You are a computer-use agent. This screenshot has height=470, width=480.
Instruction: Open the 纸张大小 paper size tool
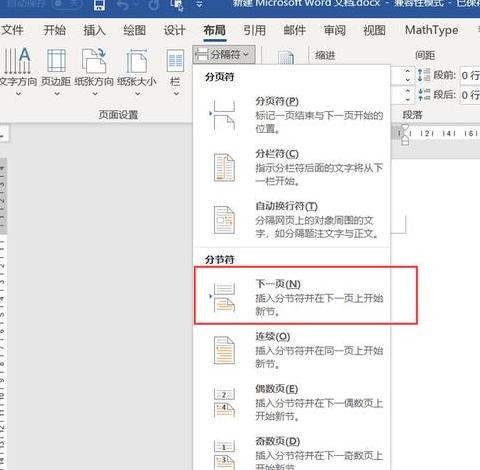137,71
